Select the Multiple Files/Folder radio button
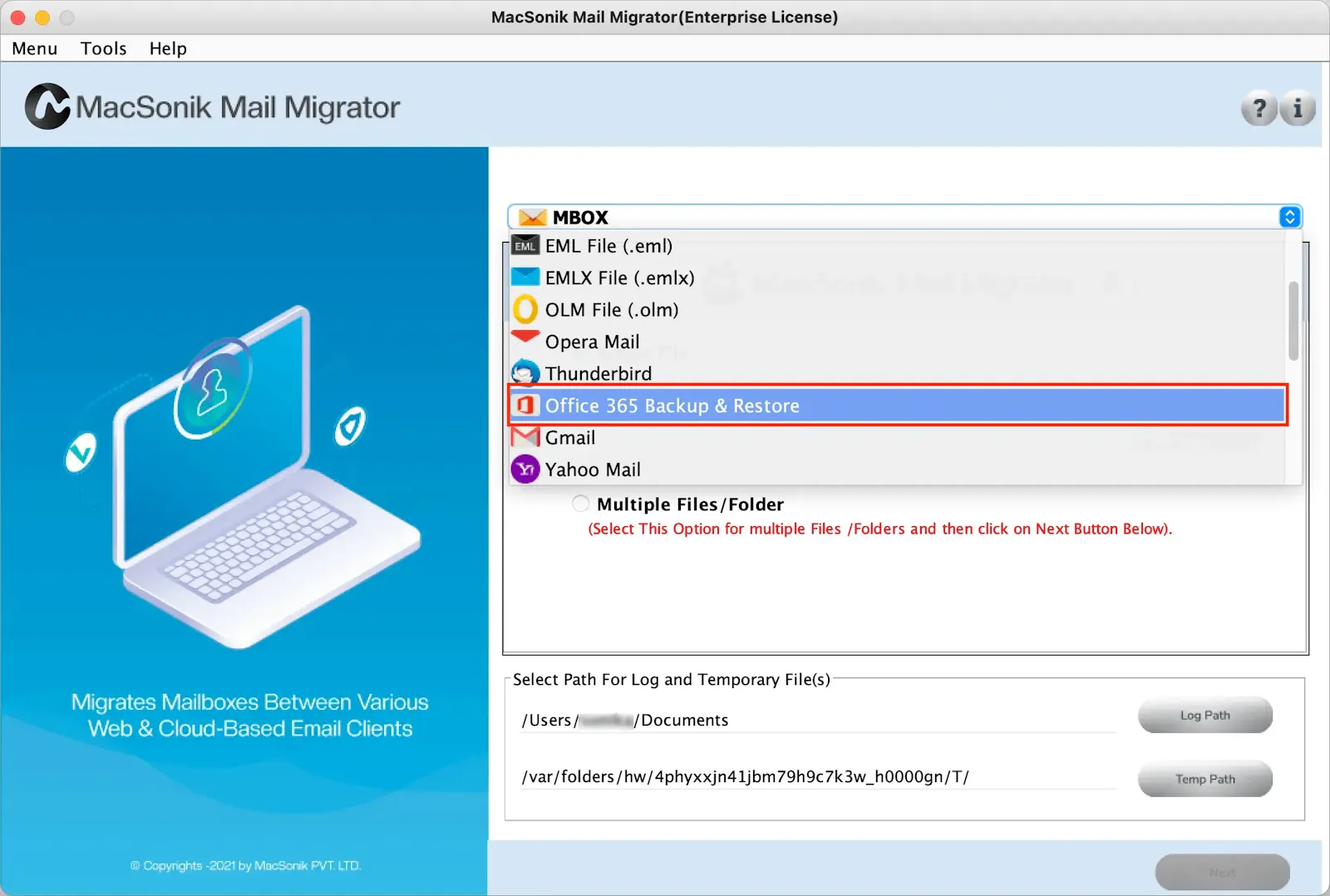This screenshot has height=896, width=1330. coord(580,504)
